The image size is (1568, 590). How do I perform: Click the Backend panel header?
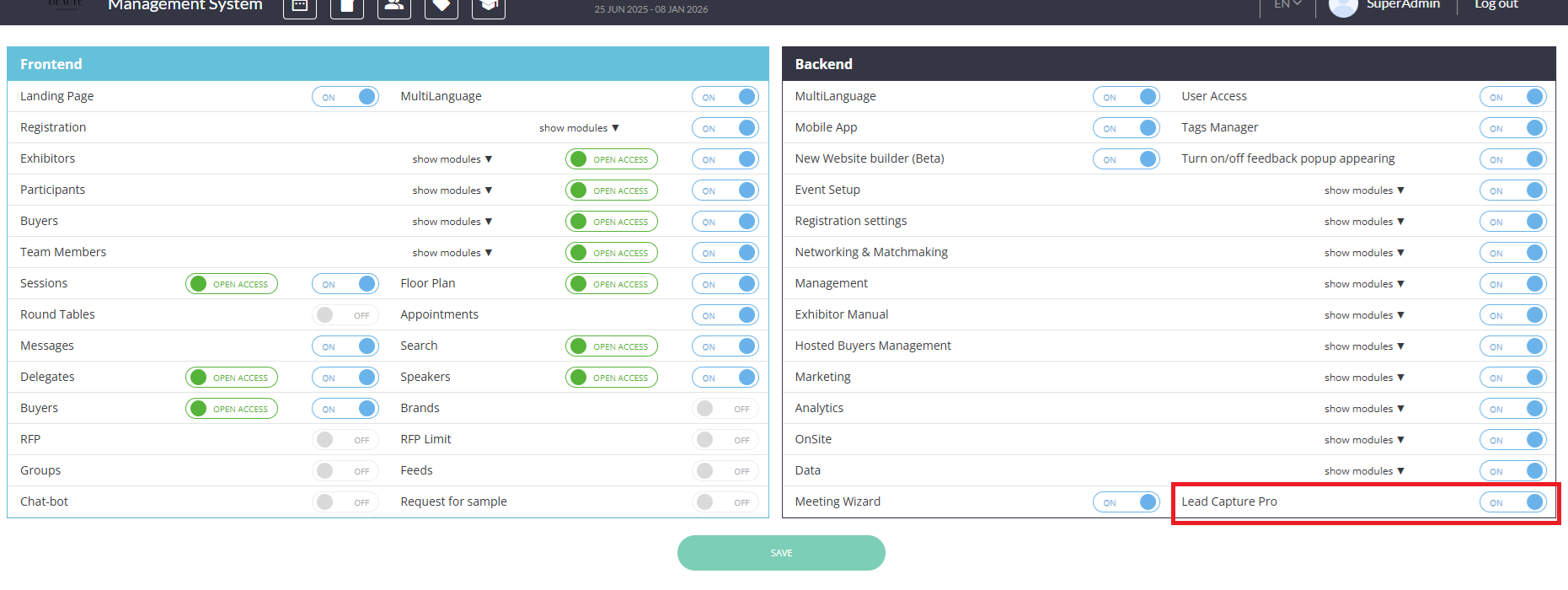coord(1169,64)
